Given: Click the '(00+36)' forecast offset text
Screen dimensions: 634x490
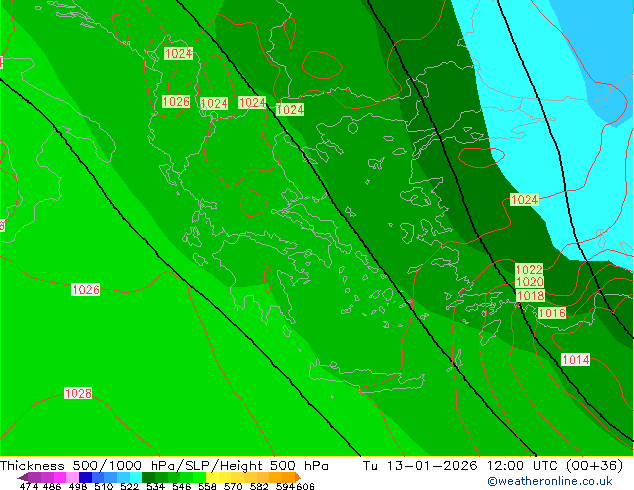Looking at the screenshot, I should tap(594, 466).
